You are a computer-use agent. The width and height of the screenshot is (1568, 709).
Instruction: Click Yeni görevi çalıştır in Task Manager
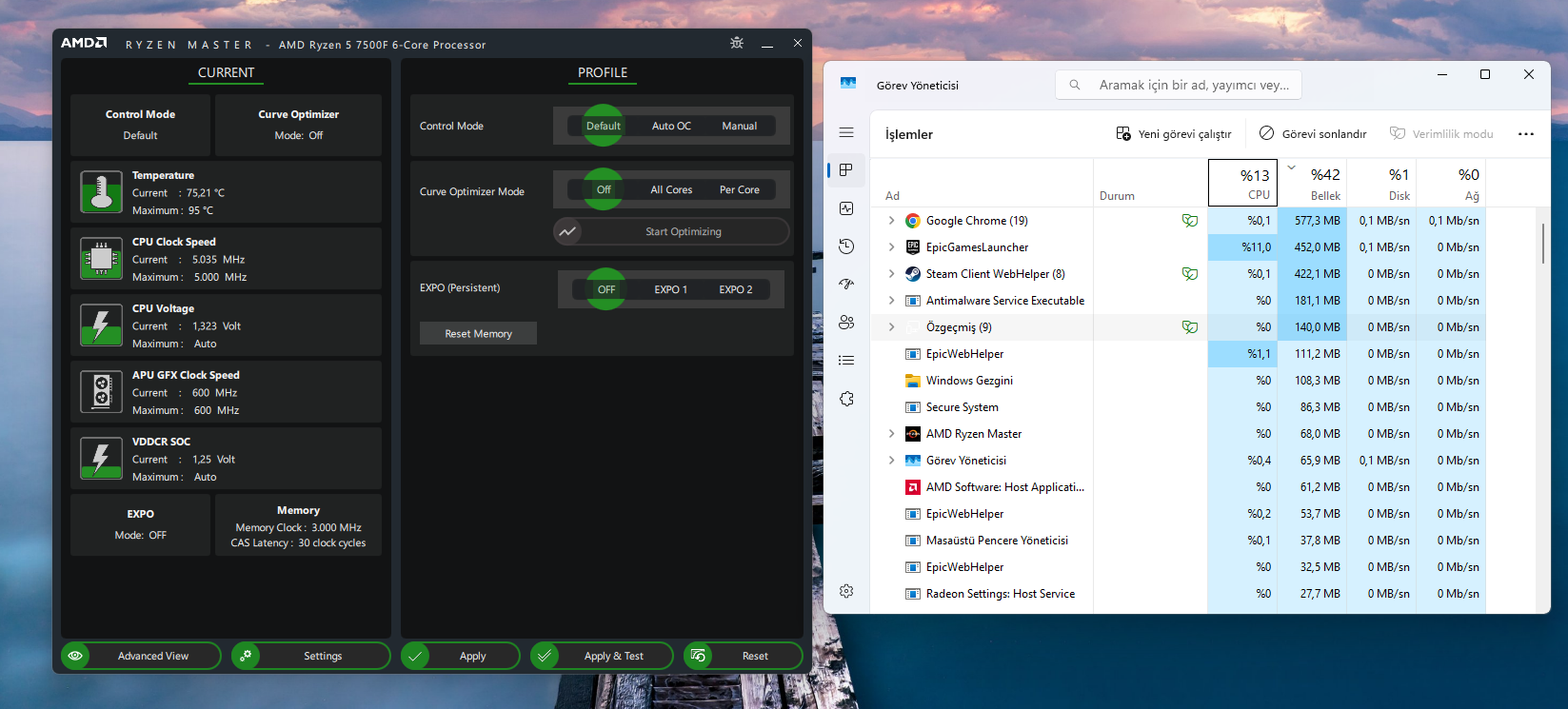point(1174,134)
